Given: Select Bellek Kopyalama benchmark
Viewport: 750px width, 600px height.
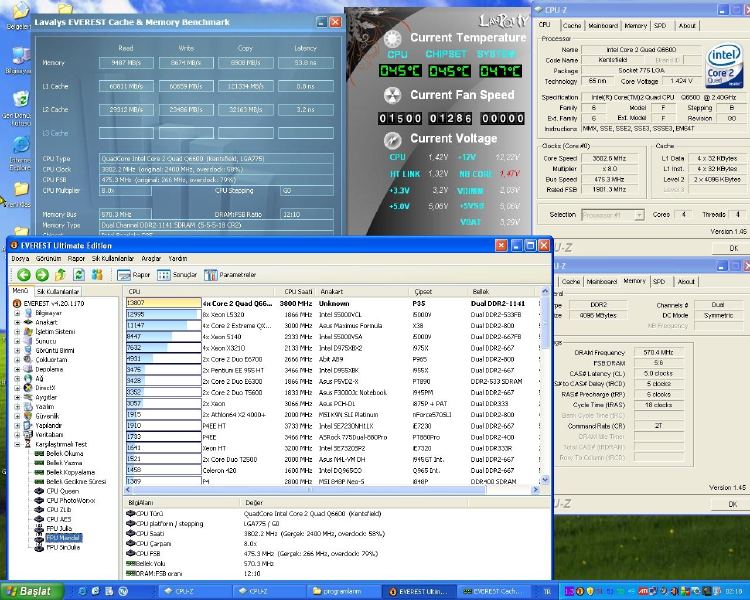Looking at the screenshot, I should [x=70, y=472].
